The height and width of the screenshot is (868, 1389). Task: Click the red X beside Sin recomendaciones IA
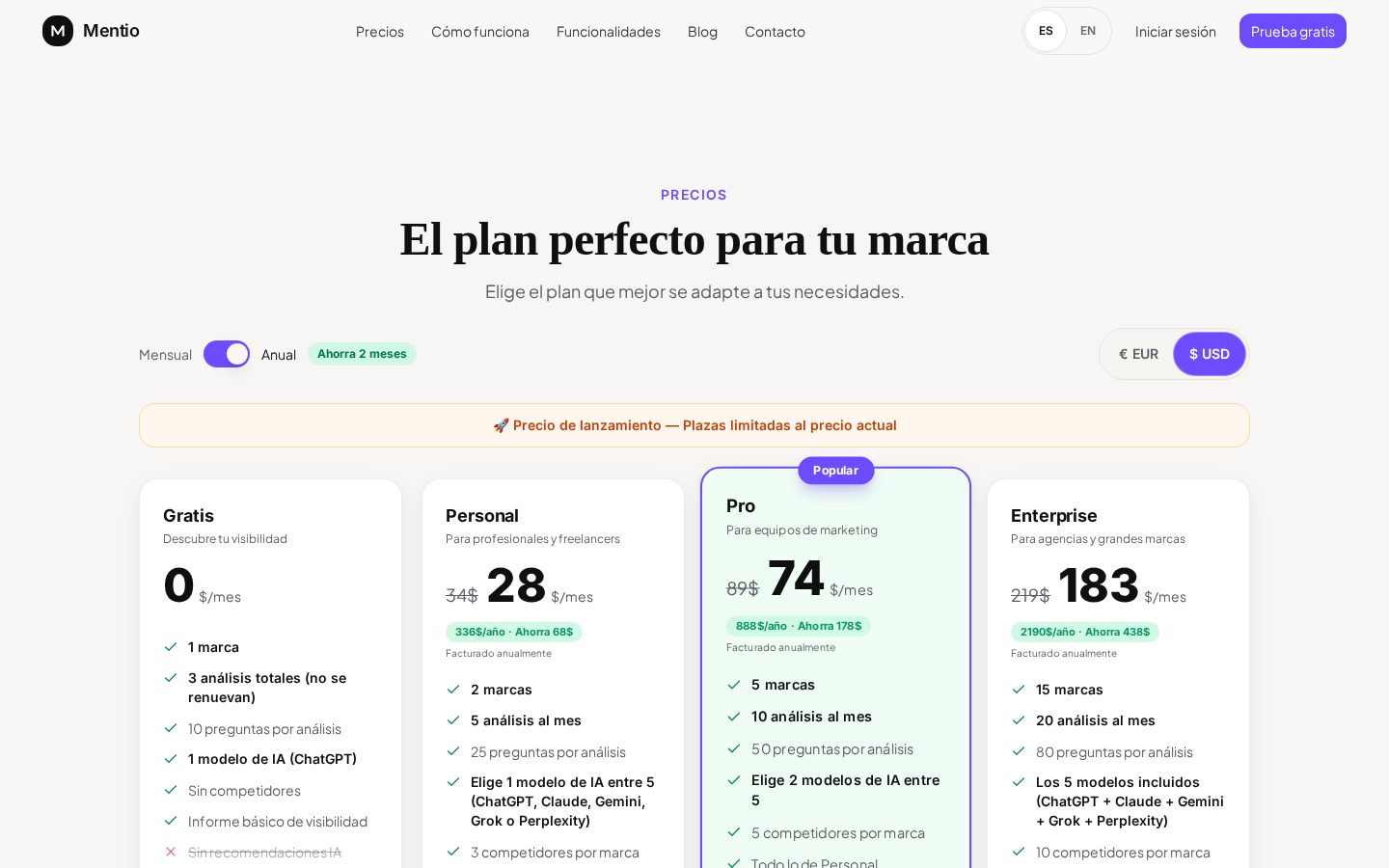coord(171,852)
